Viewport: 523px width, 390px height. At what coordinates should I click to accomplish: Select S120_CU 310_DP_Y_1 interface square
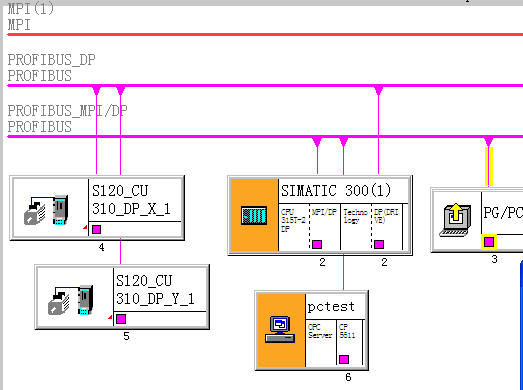(121, 319)
